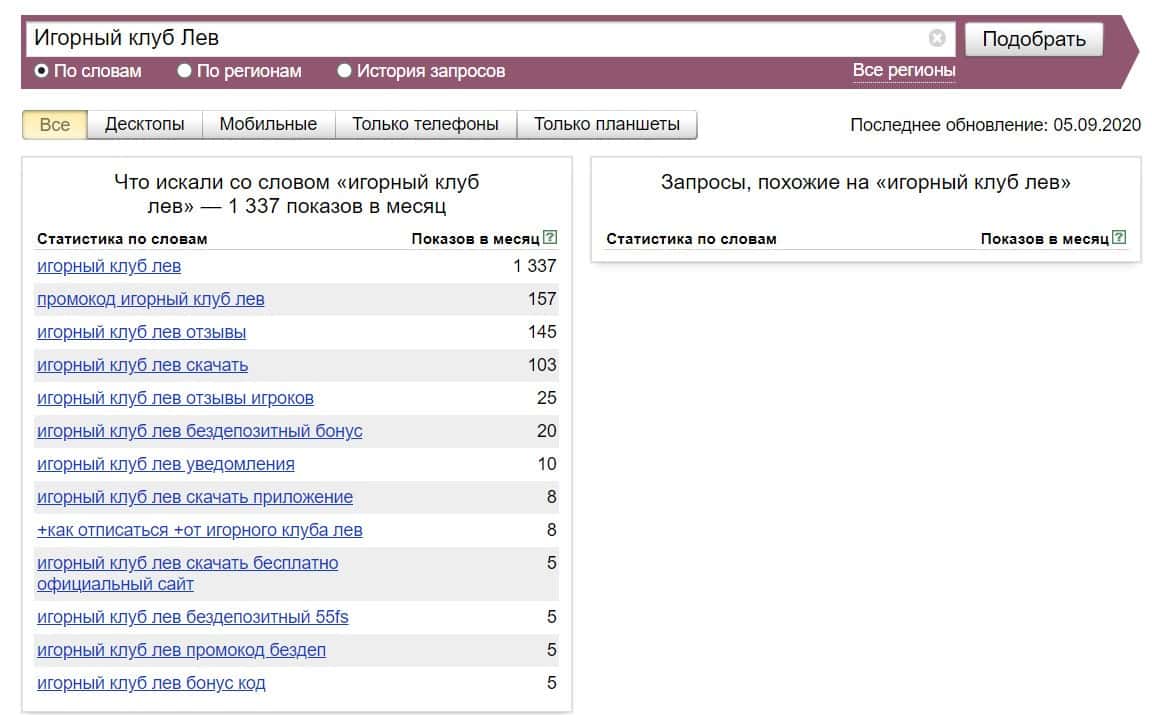The width and height of the screenshot is (1152, 715).
Task: Open 'игорный клуб лев уведомления' link
Action: pyautogui.click(x=165, y=464)
